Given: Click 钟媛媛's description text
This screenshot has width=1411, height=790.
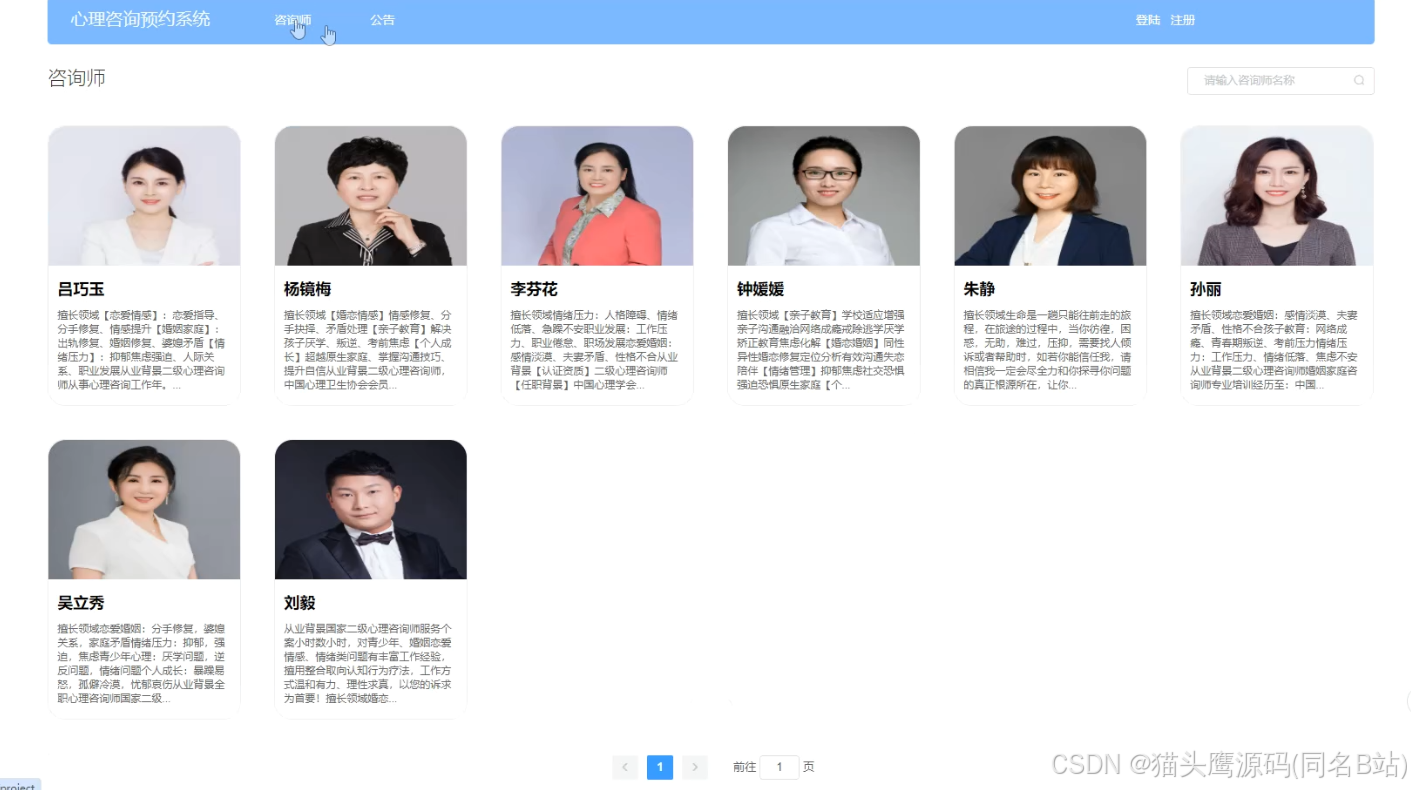Looking at the screenshot, I should coord(822,350).
